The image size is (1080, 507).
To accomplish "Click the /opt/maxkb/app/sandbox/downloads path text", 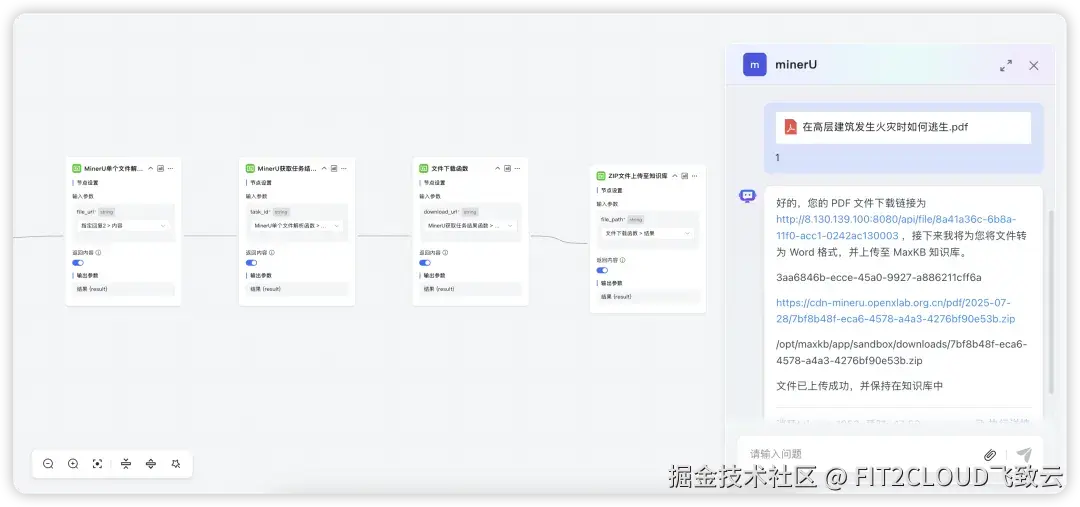I will (902, 352).
